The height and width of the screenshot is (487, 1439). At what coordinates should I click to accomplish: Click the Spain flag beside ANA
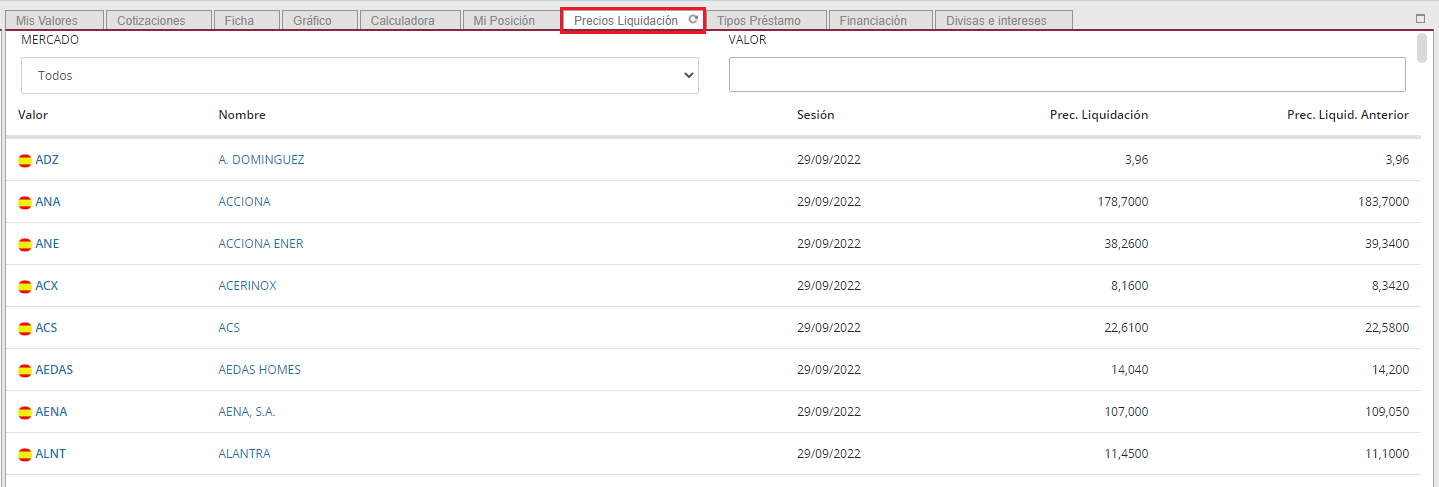[25, 202]
